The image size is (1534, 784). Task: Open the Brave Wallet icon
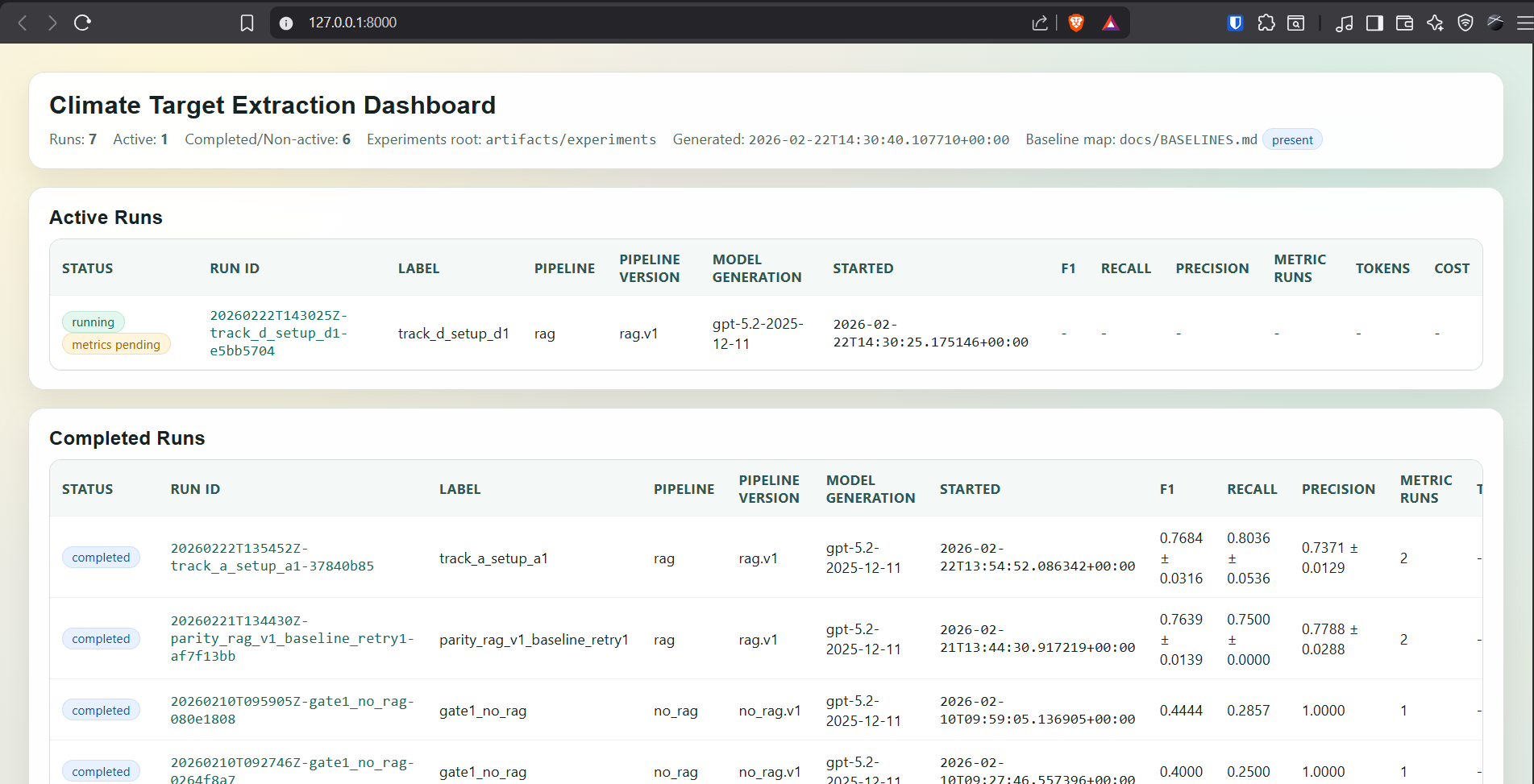[x=1404, y=23]
